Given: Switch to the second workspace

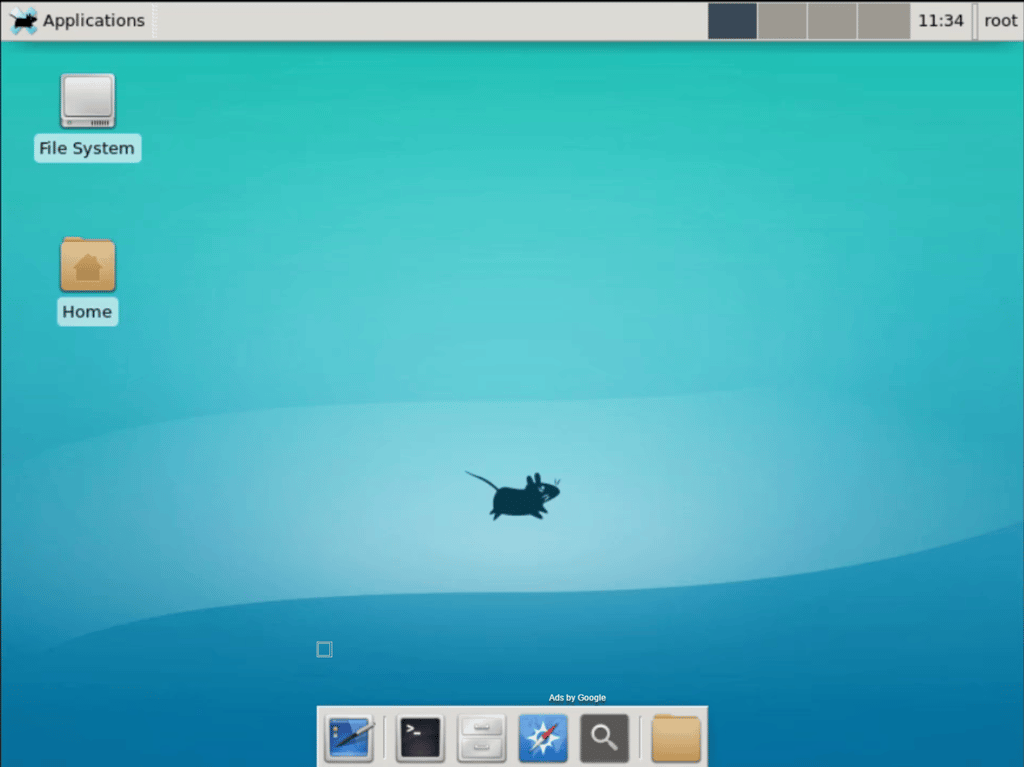Looking at the screenshot, I should tap(782, 21).
